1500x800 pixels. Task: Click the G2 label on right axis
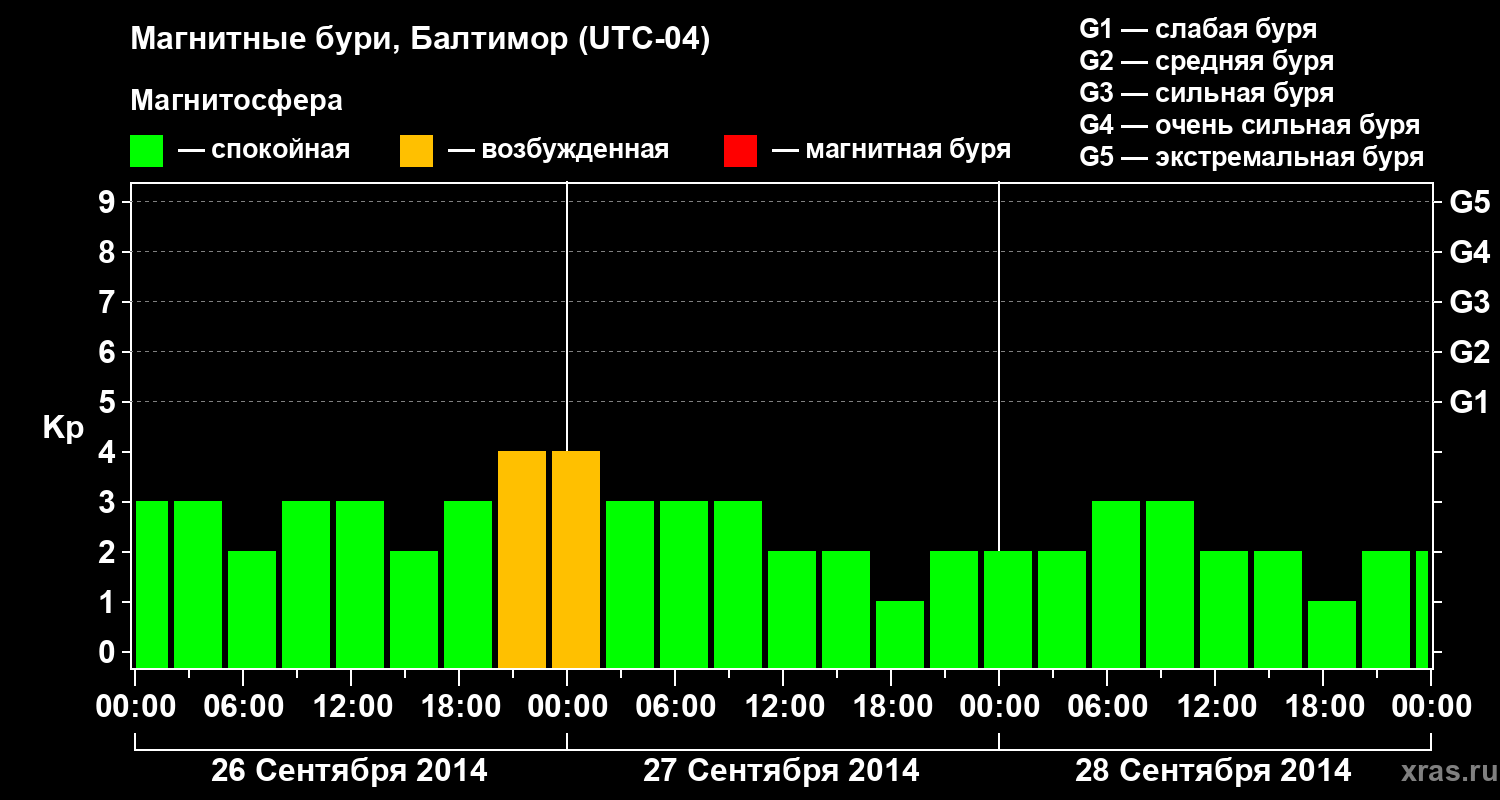click(1469, 352)
